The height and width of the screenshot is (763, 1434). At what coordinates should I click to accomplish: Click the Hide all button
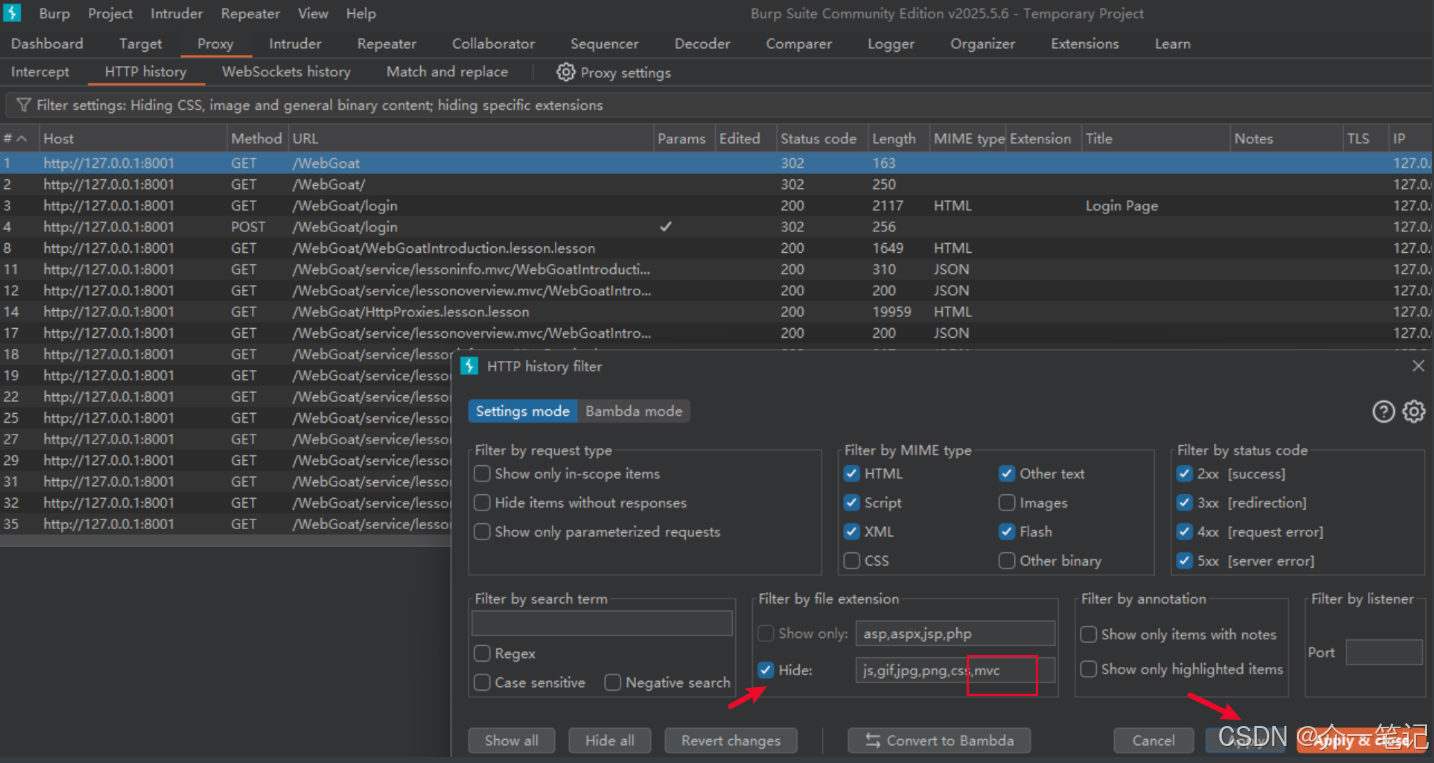pos(610,741)
